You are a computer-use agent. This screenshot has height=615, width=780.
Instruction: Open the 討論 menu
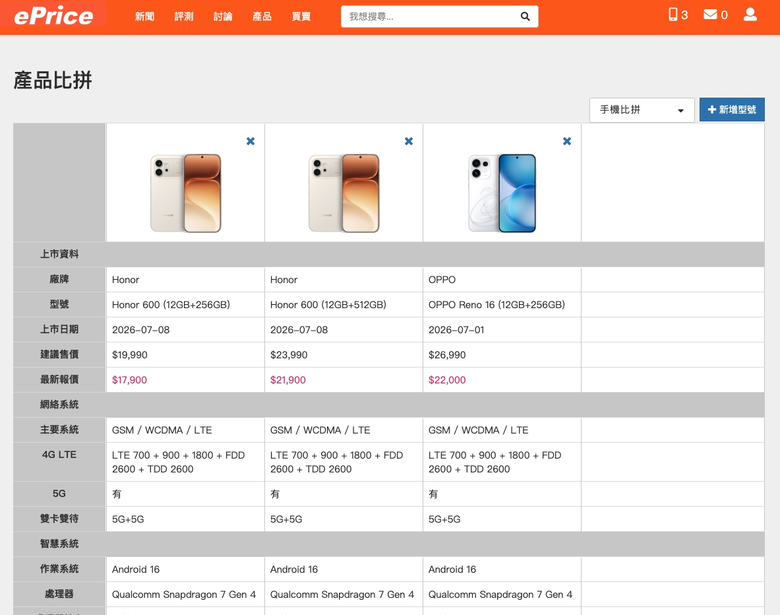pyautogui.click(x=223, y=16)
